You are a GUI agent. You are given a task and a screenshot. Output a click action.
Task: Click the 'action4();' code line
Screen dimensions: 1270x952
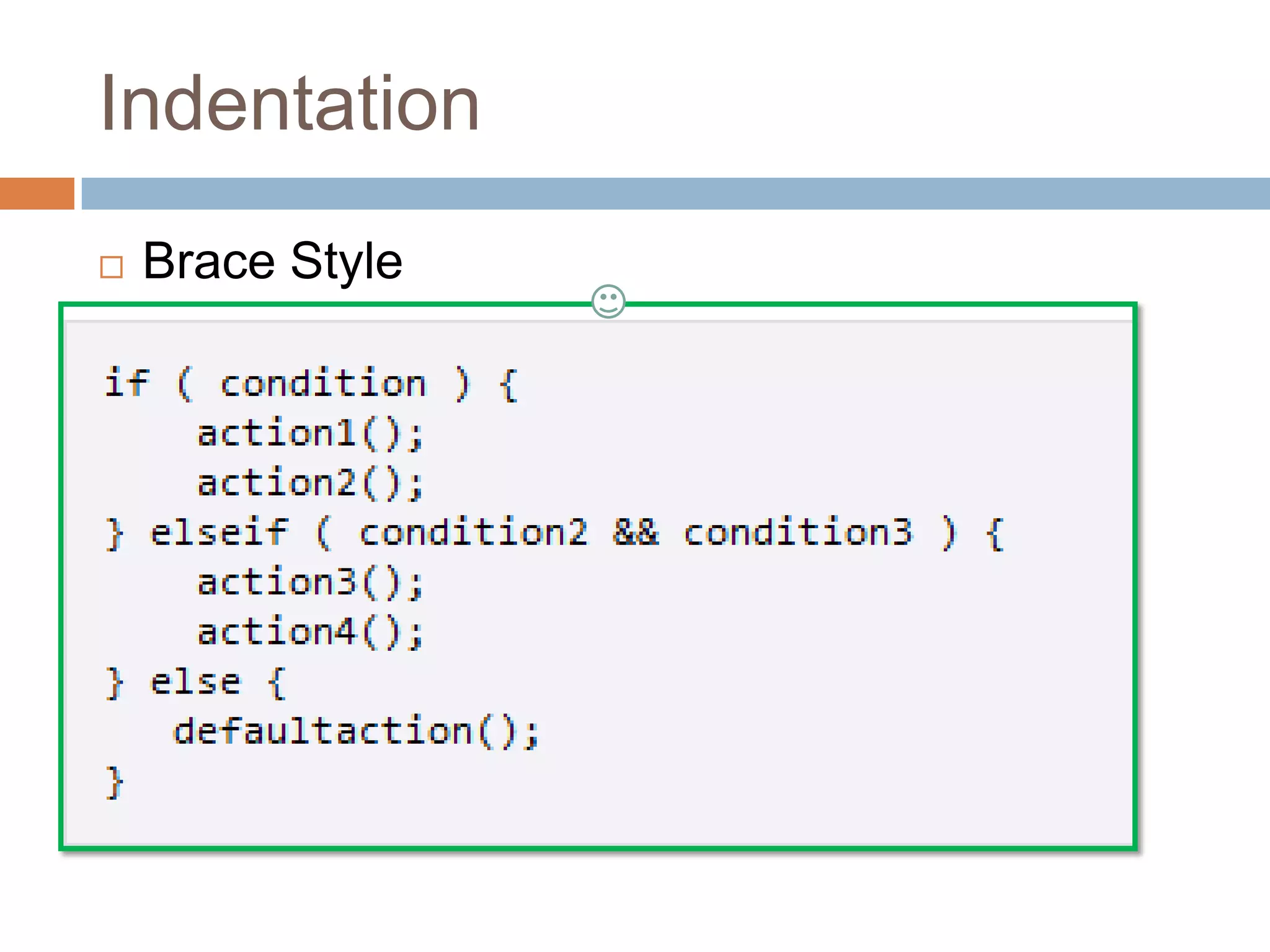(x=310, y=633)
